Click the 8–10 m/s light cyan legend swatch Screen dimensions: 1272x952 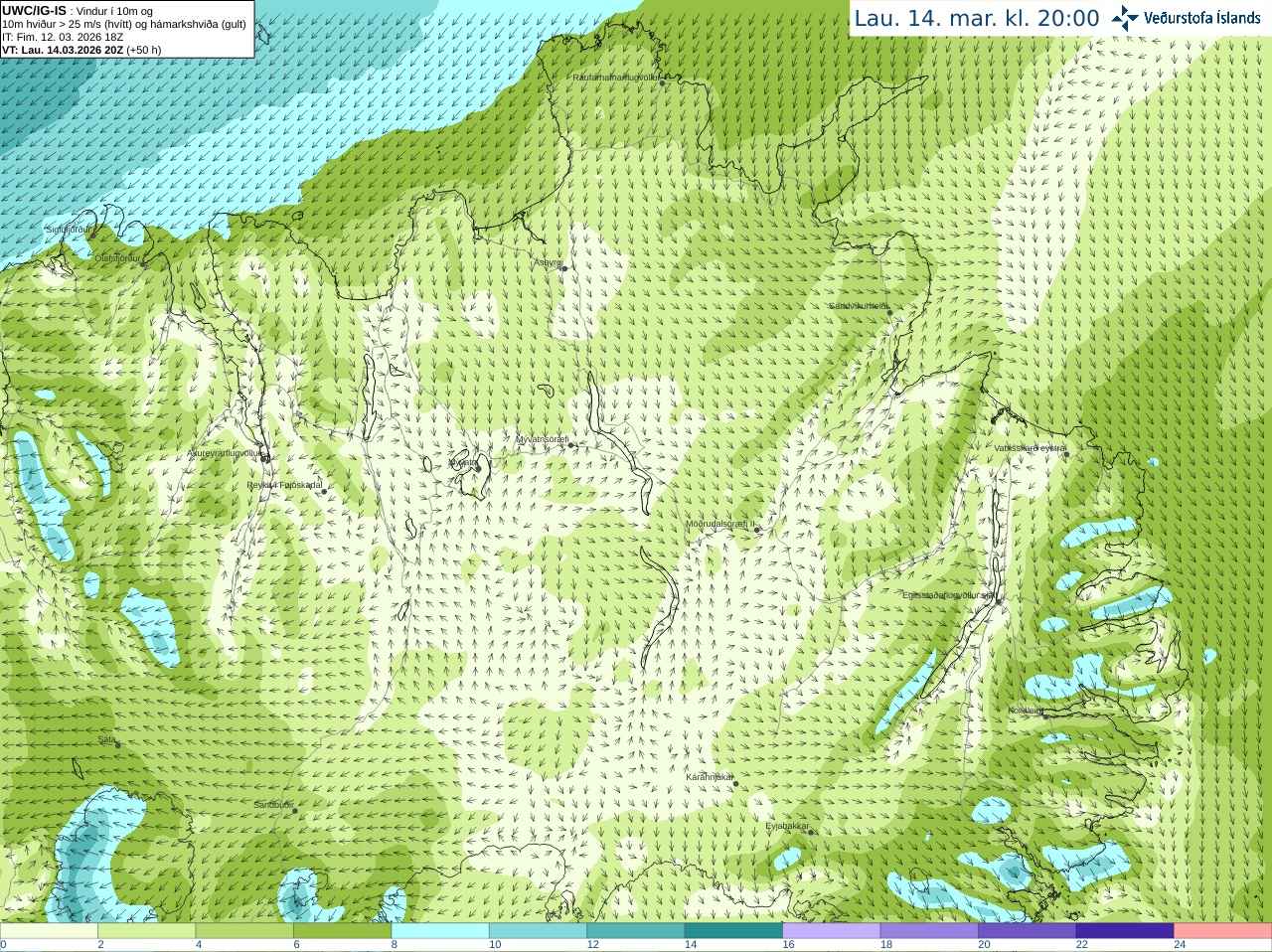tap(440, 931)
